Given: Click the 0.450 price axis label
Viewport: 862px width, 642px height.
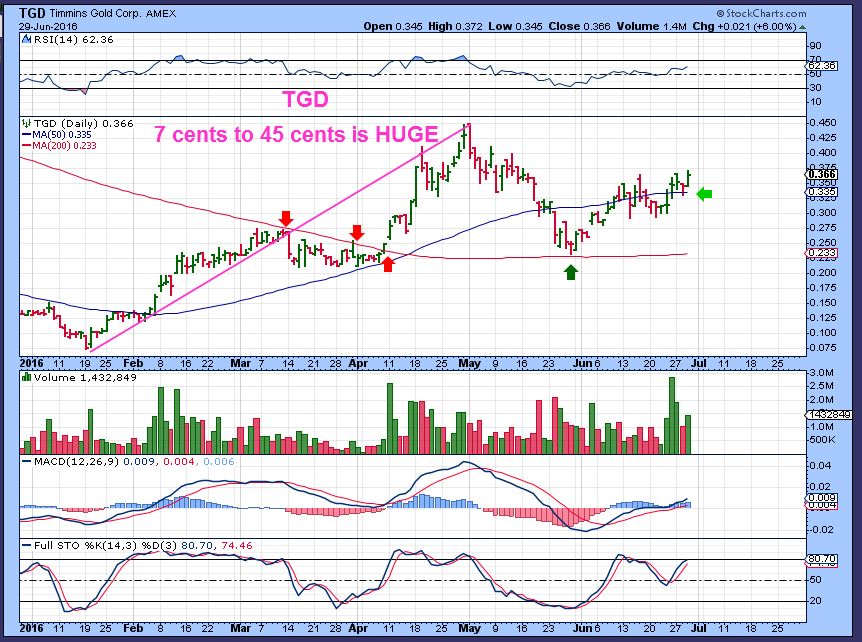Looking at the screenshot, I should click(x=823, y=123).
